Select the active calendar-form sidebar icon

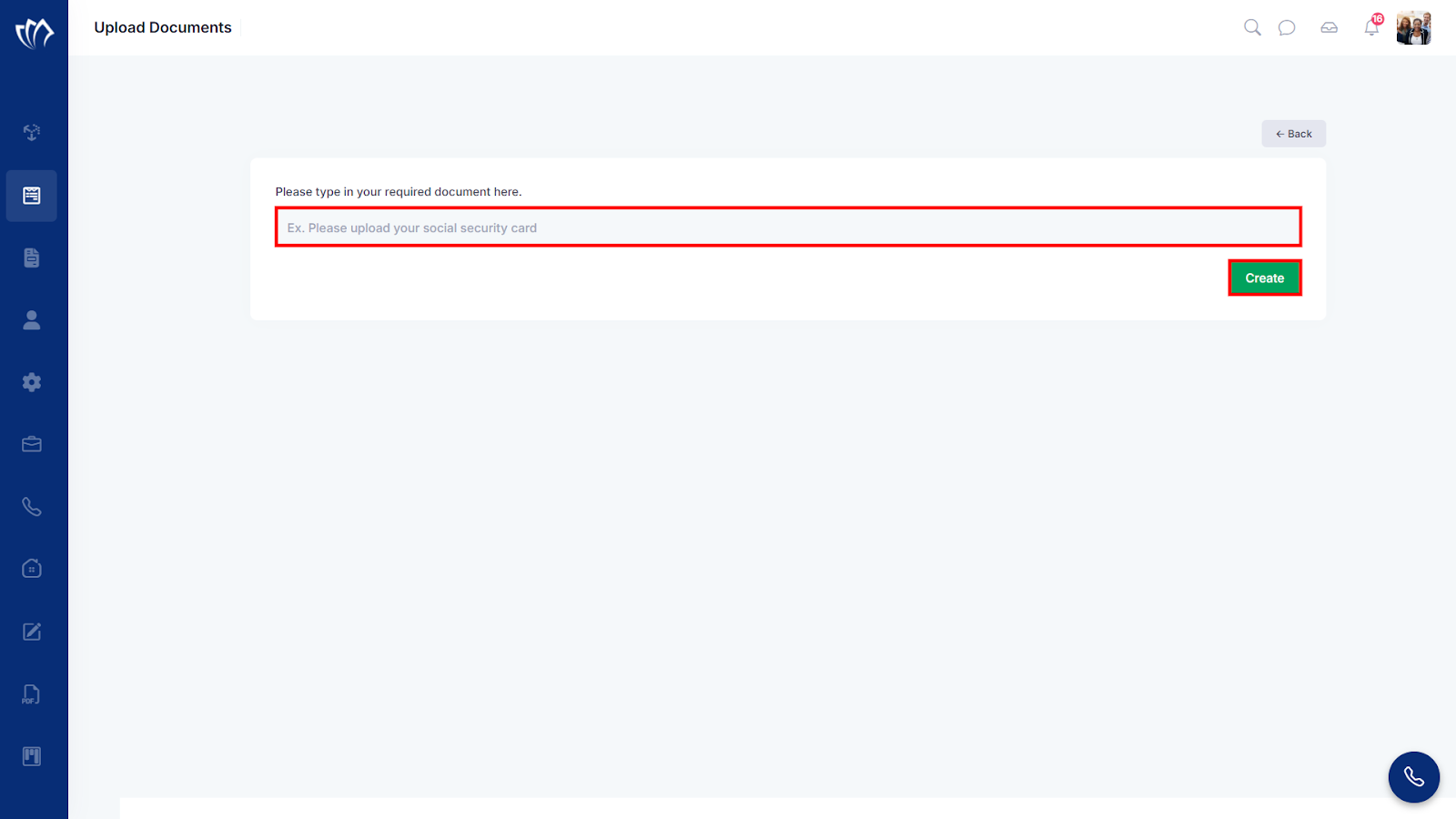coord(32,196)
